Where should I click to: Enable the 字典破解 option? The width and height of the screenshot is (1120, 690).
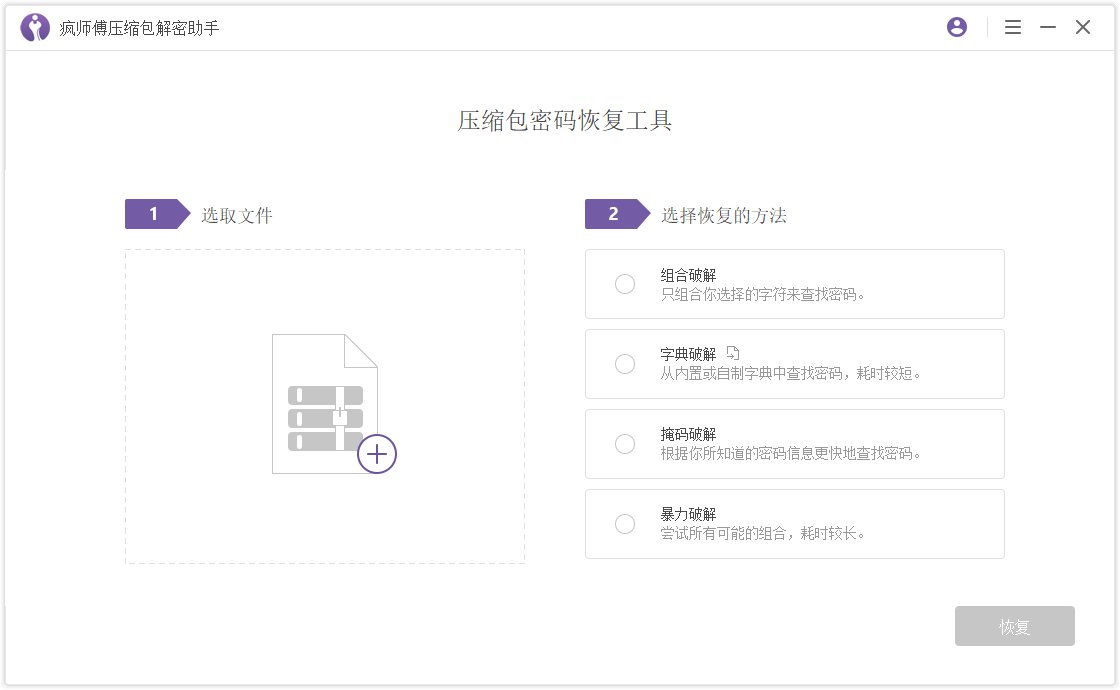coord(625,364)
